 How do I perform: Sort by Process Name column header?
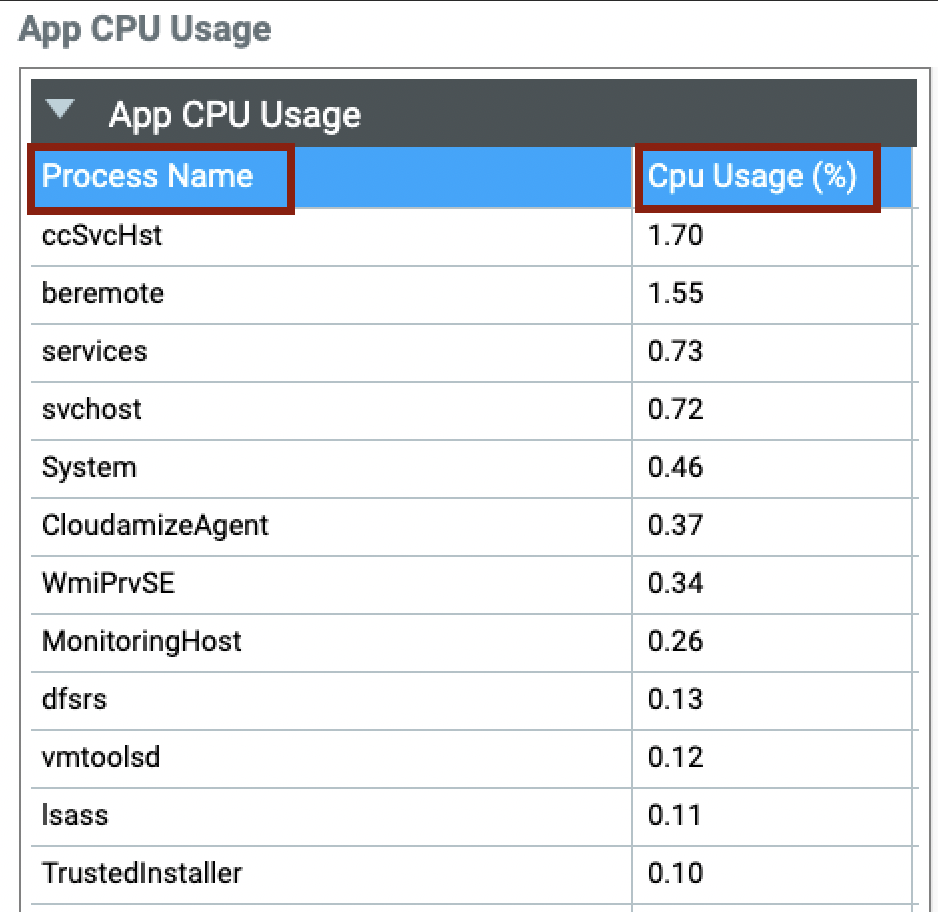click(x=148, y=177)
